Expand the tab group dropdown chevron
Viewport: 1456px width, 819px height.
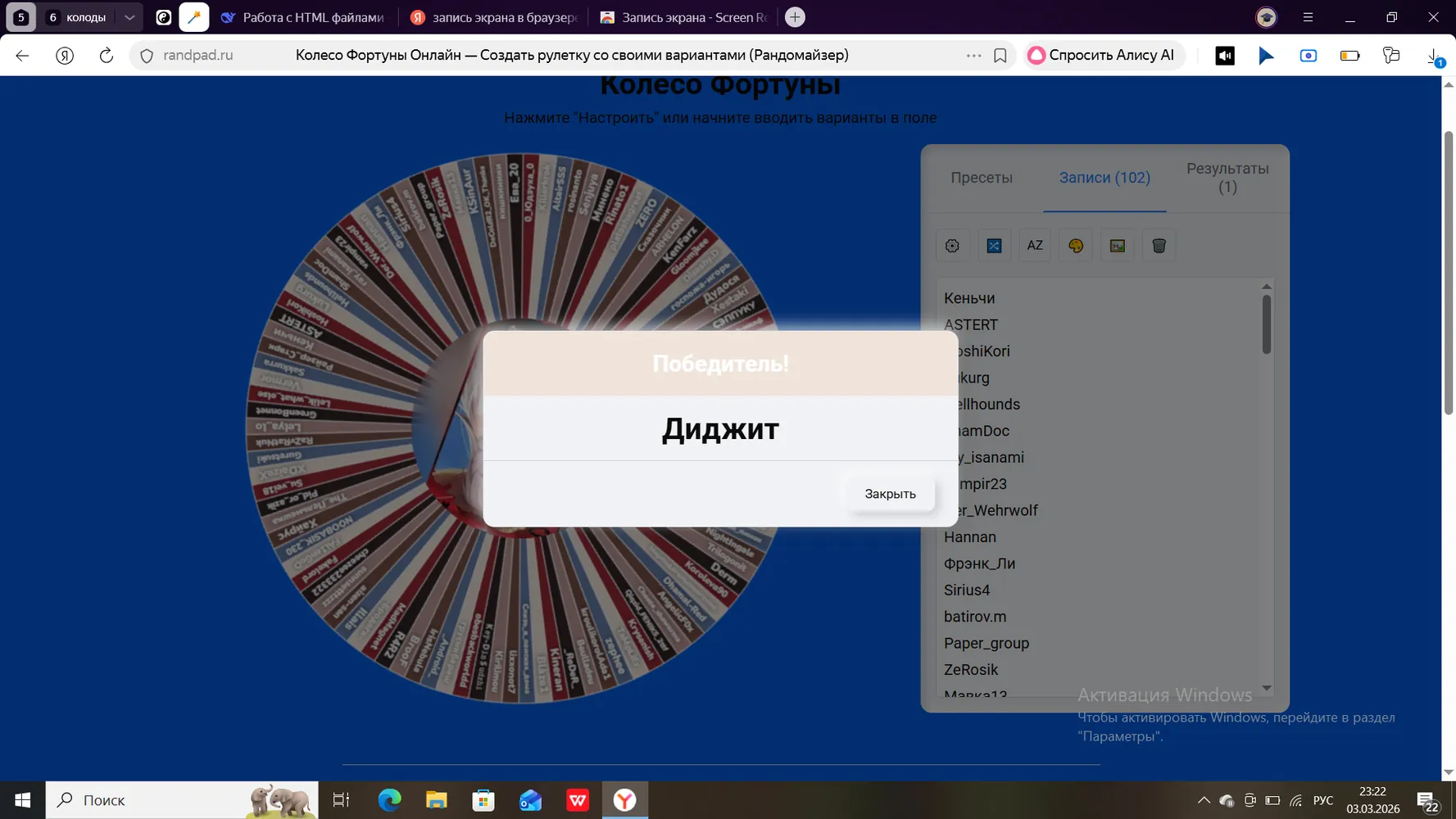pyautogui.click(x=129, y=17)
